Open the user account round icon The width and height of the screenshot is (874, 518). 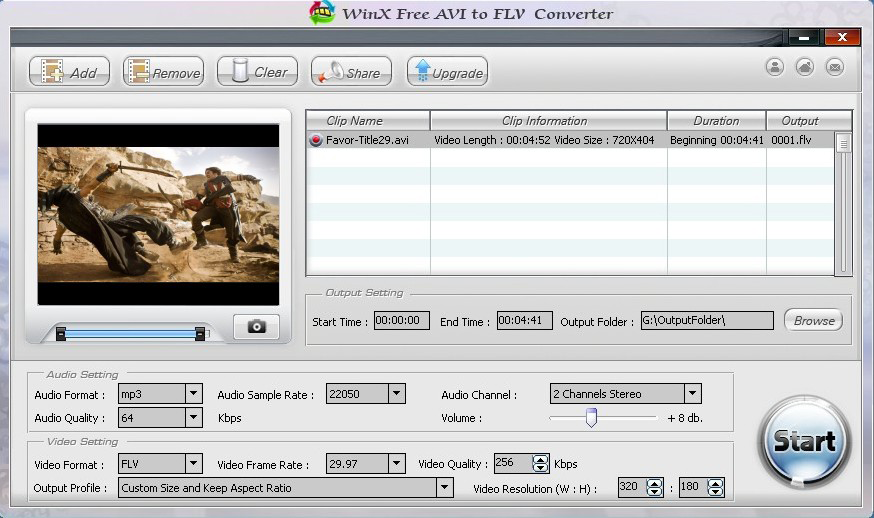(x=775, y=67)
